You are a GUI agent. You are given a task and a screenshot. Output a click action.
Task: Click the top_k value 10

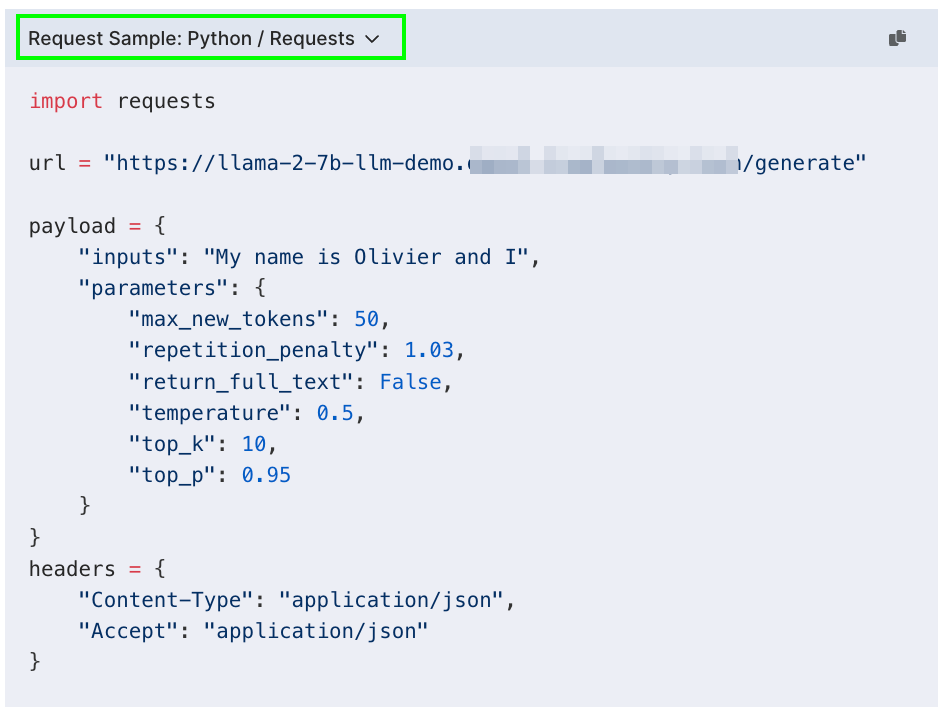coord(254,444)
